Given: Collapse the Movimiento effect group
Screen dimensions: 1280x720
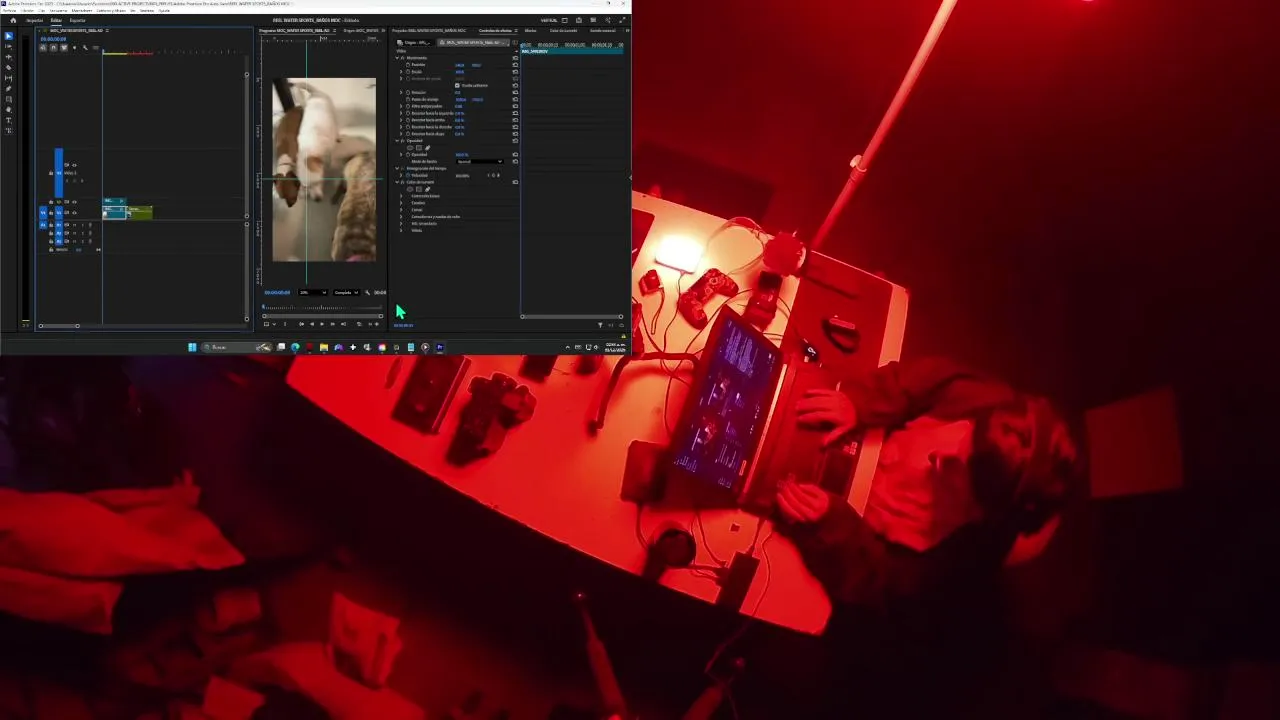Looking at the screenshot, I should click(x=397, y=58).
